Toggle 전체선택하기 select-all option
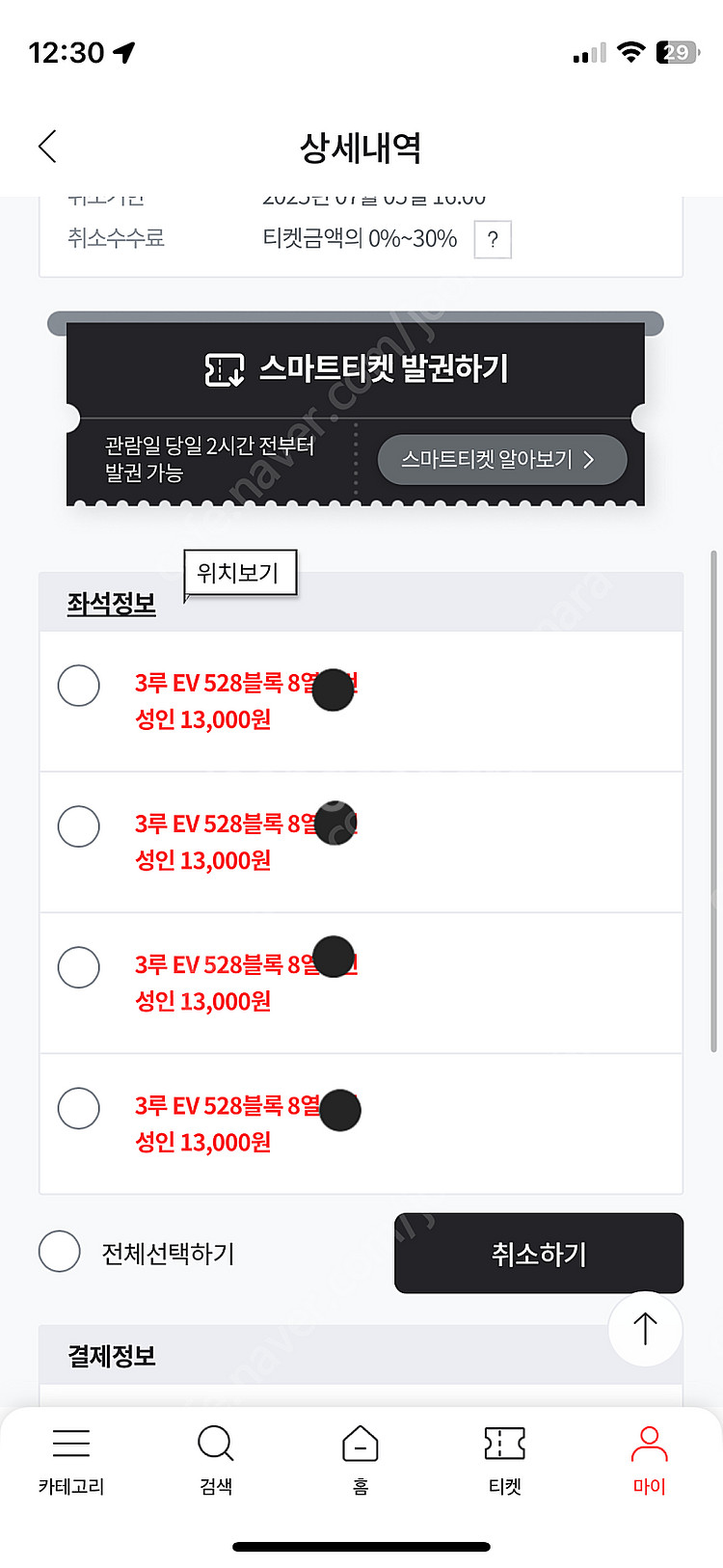This screenshot has height=1568, width=723. coord(60,1252)
